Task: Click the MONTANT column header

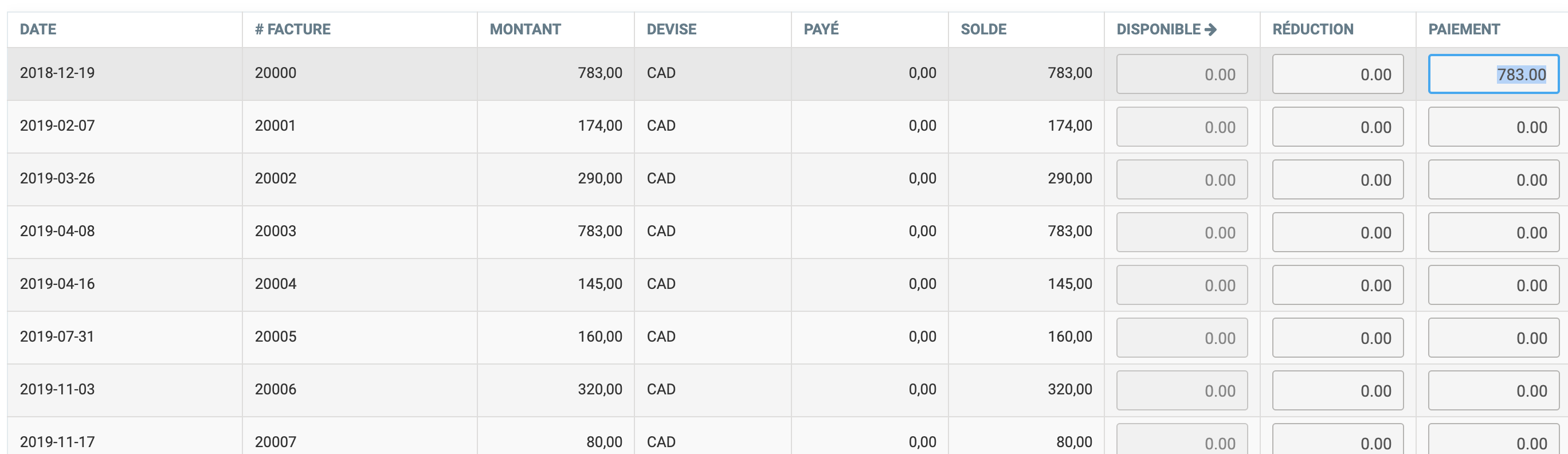Action: 526,29
